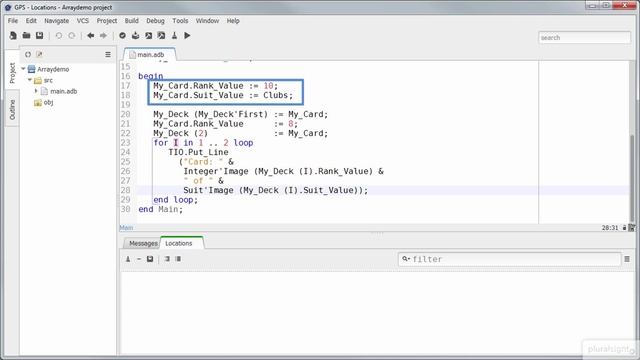
Task: Open the Build menu
Action: (131, 20)
